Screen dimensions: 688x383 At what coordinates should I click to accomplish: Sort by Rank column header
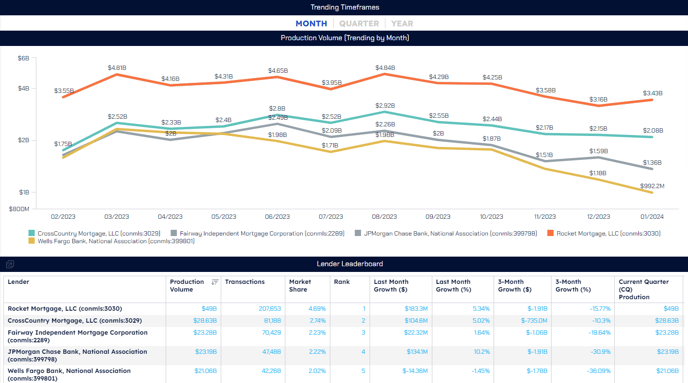342,282
